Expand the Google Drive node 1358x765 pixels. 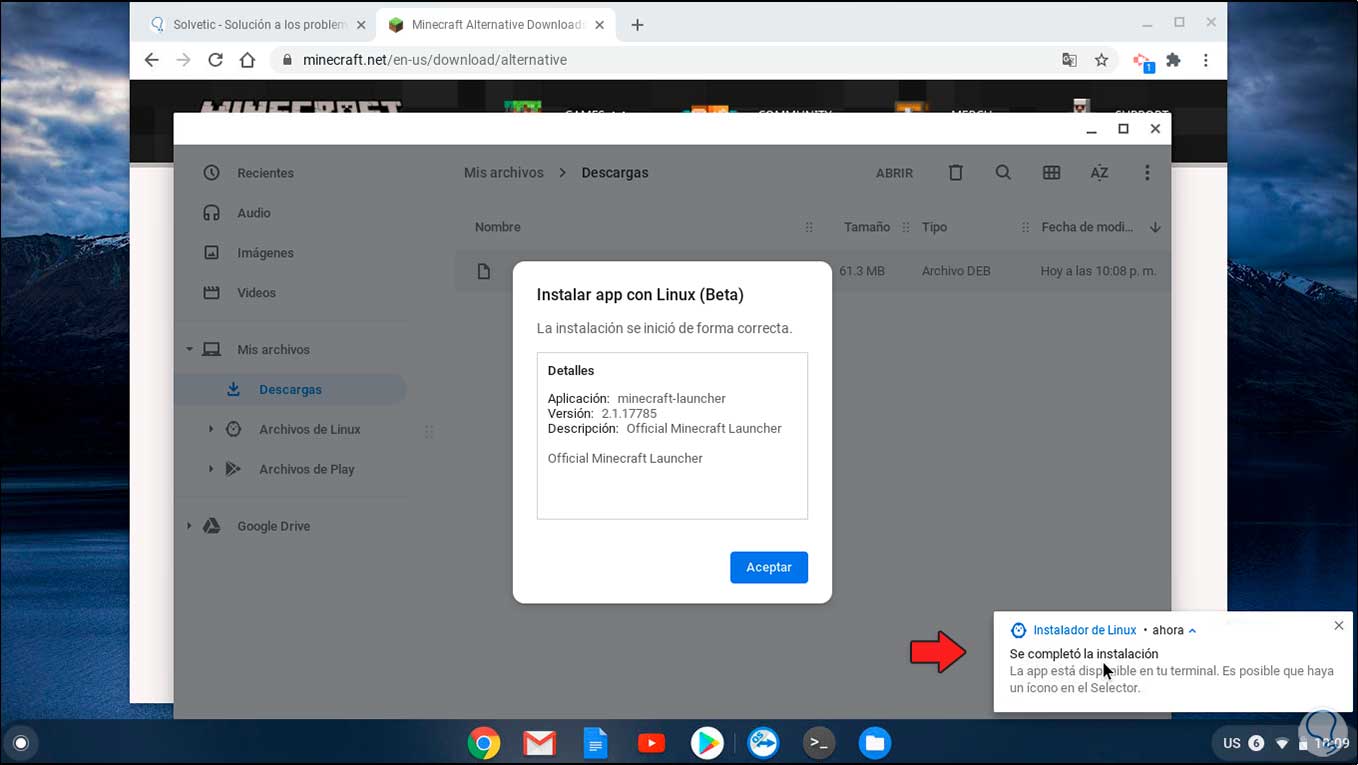point(189,526)
